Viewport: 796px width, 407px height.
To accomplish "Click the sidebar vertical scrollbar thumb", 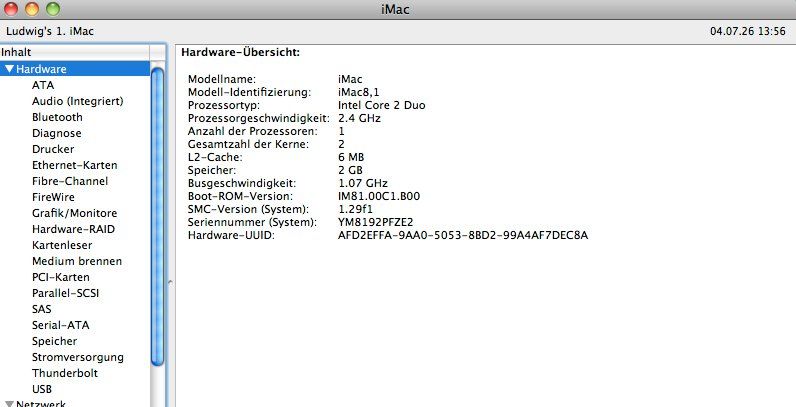I will (158, 217).
